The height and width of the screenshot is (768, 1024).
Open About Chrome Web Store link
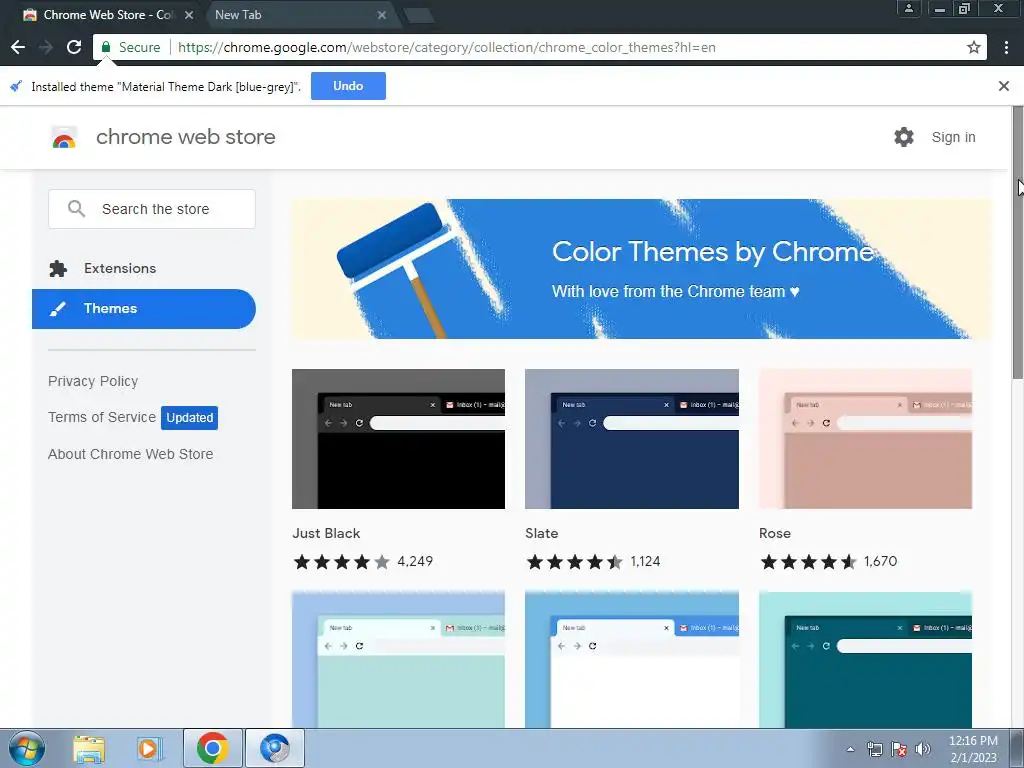pos(131,454)
